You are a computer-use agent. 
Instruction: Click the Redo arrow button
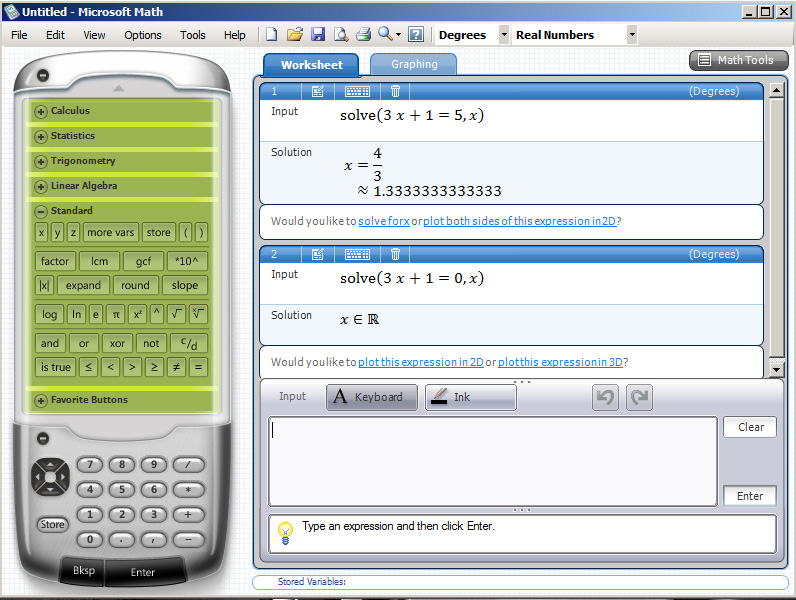coord(640,397)
